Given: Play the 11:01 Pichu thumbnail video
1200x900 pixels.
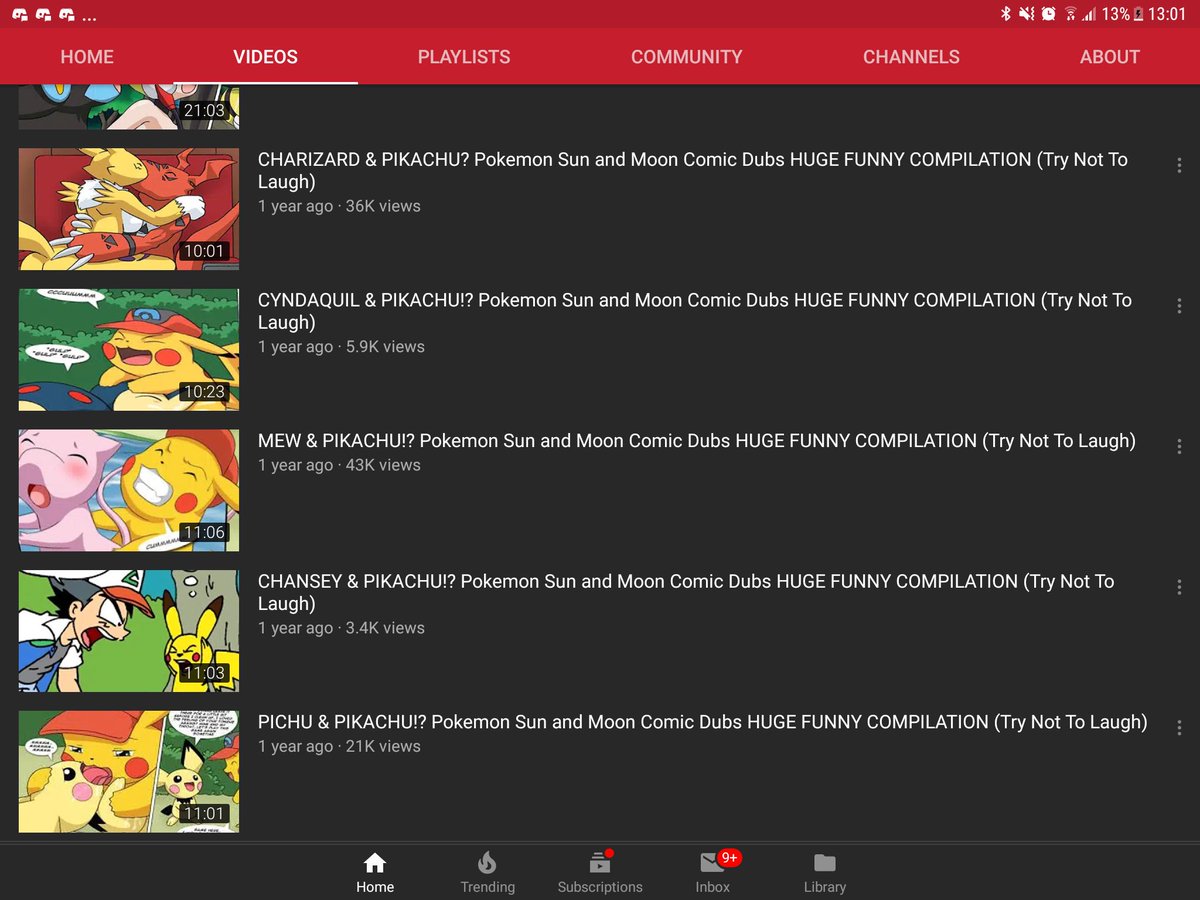Looking at the screenshot, I should 129,771.
